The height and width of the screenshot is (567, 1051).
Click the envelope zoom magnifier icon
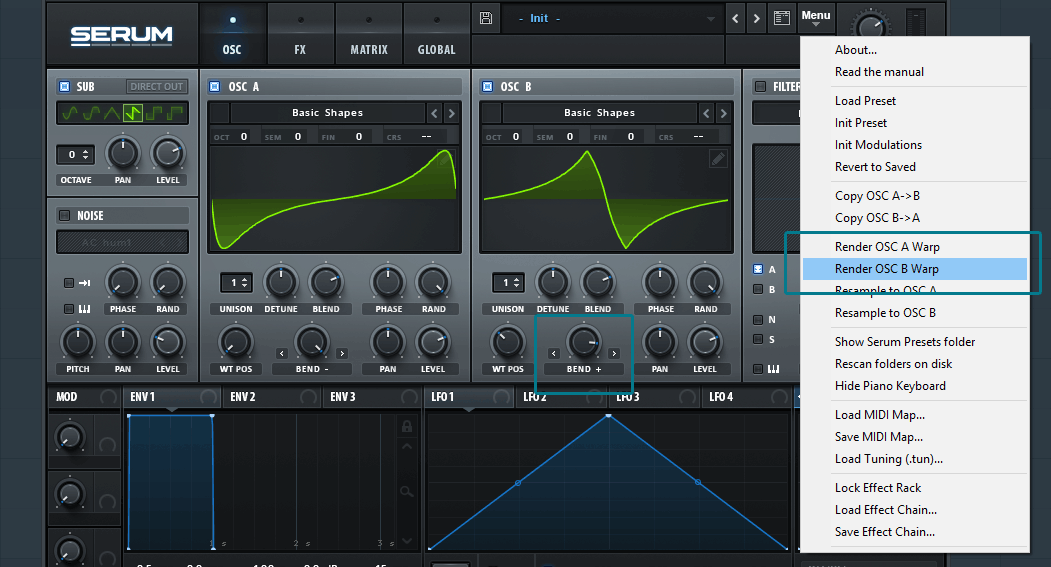click(406, 493)
